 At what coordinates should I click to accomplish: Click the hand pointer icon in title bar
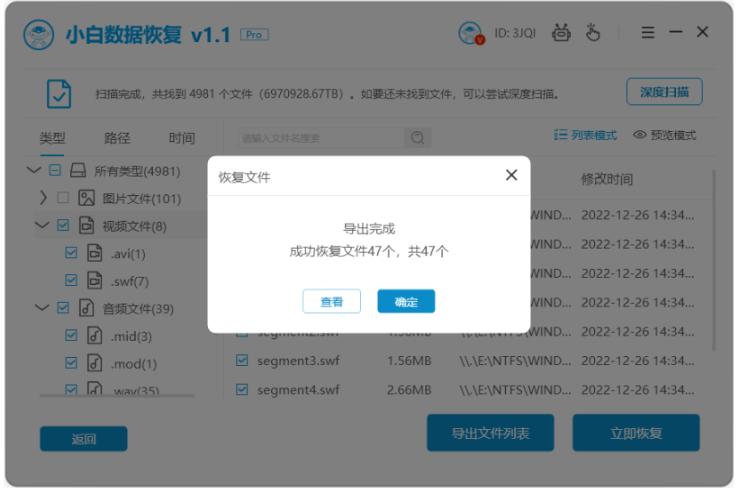click(x=593, y=32)
